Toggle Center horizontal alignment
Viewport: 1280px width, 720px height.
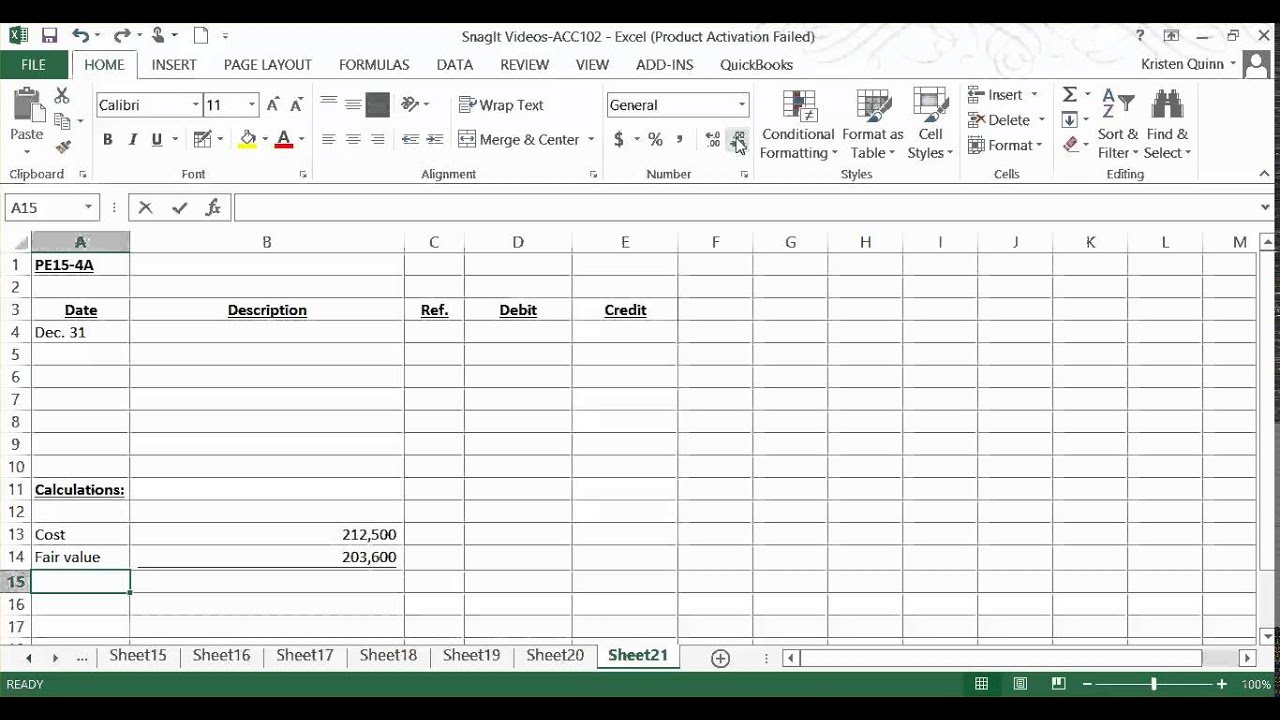353,139
